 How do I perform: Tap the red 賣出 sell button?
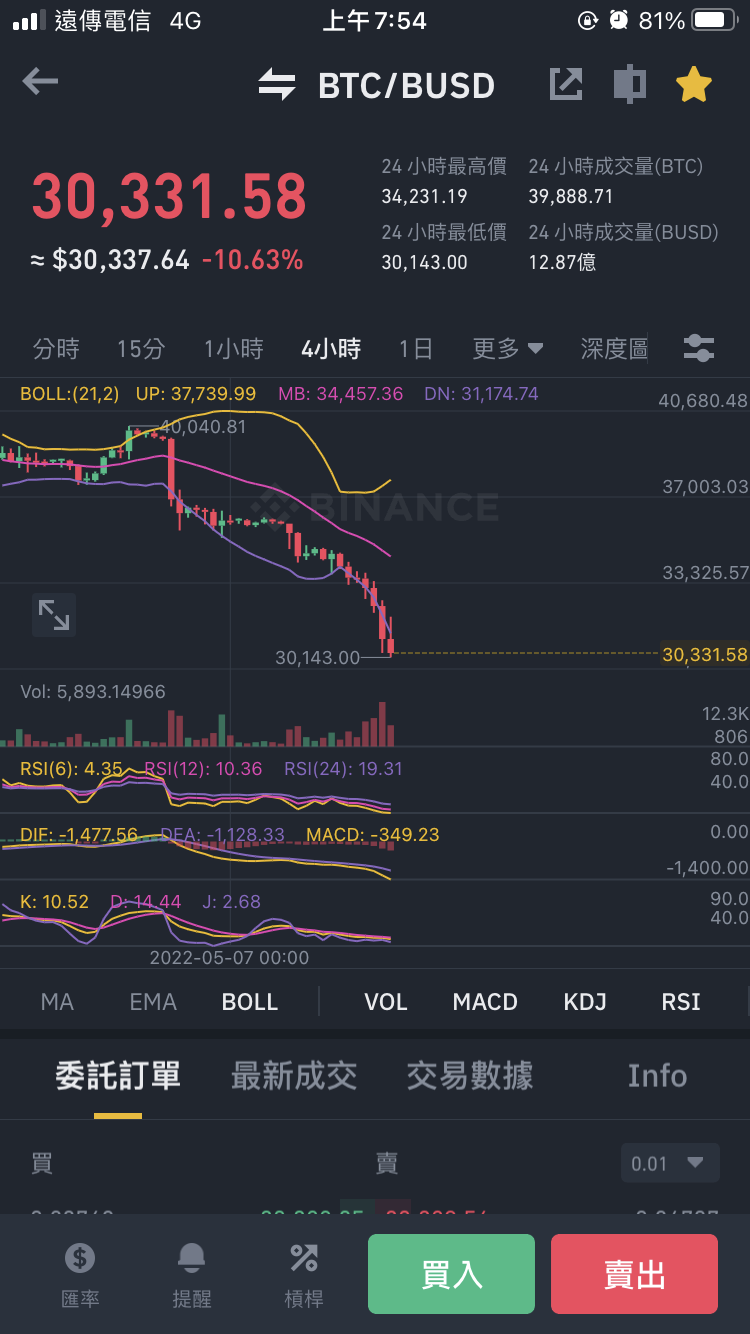(x=634, y=1274)
